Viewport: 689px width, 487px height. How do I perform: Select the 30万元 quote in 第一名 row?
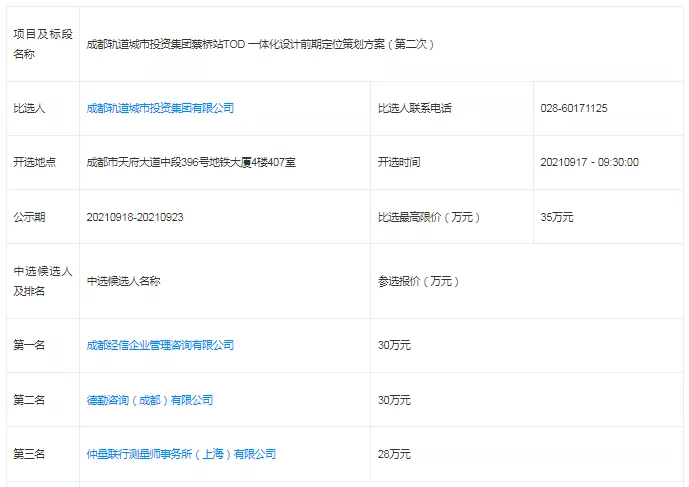(x=394, y=345)
